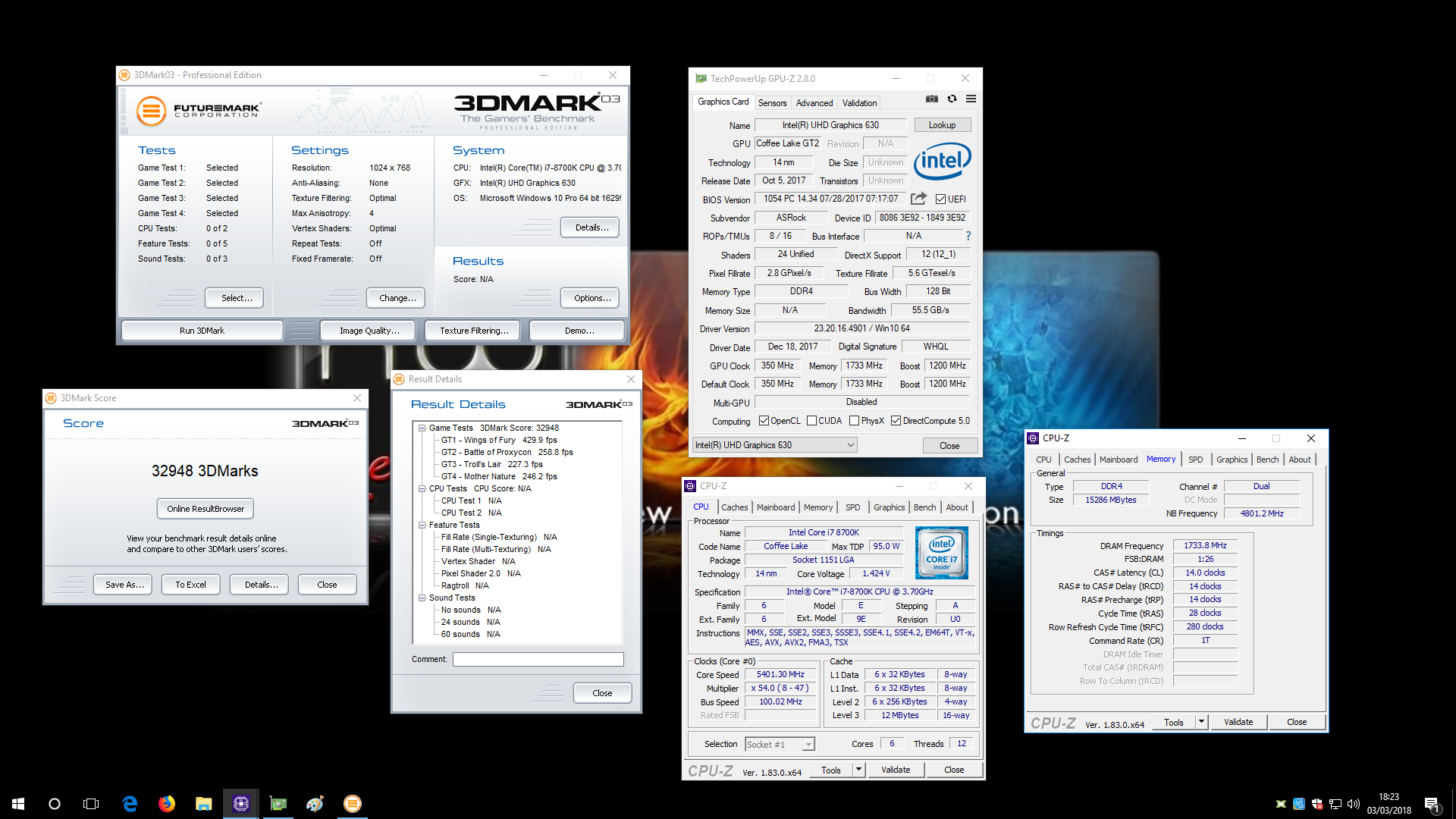This screenshot has width=1456, height=819.
Task: Click the taskbar clock showing 18:23
Action: [x=1389, y=804]
